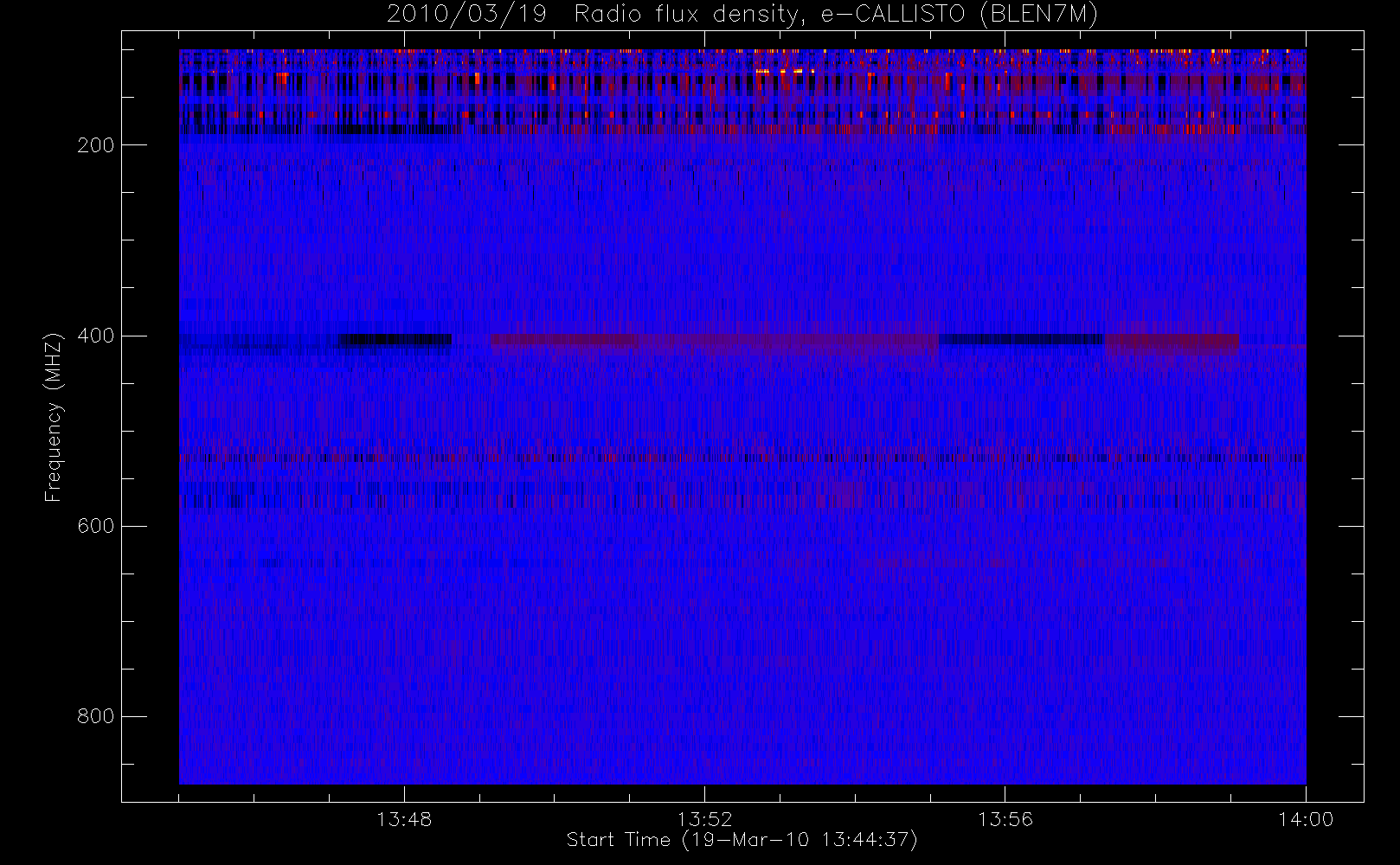Click the 600 frequency tick label
The image size is (1400, 865).
coord(96,526)
